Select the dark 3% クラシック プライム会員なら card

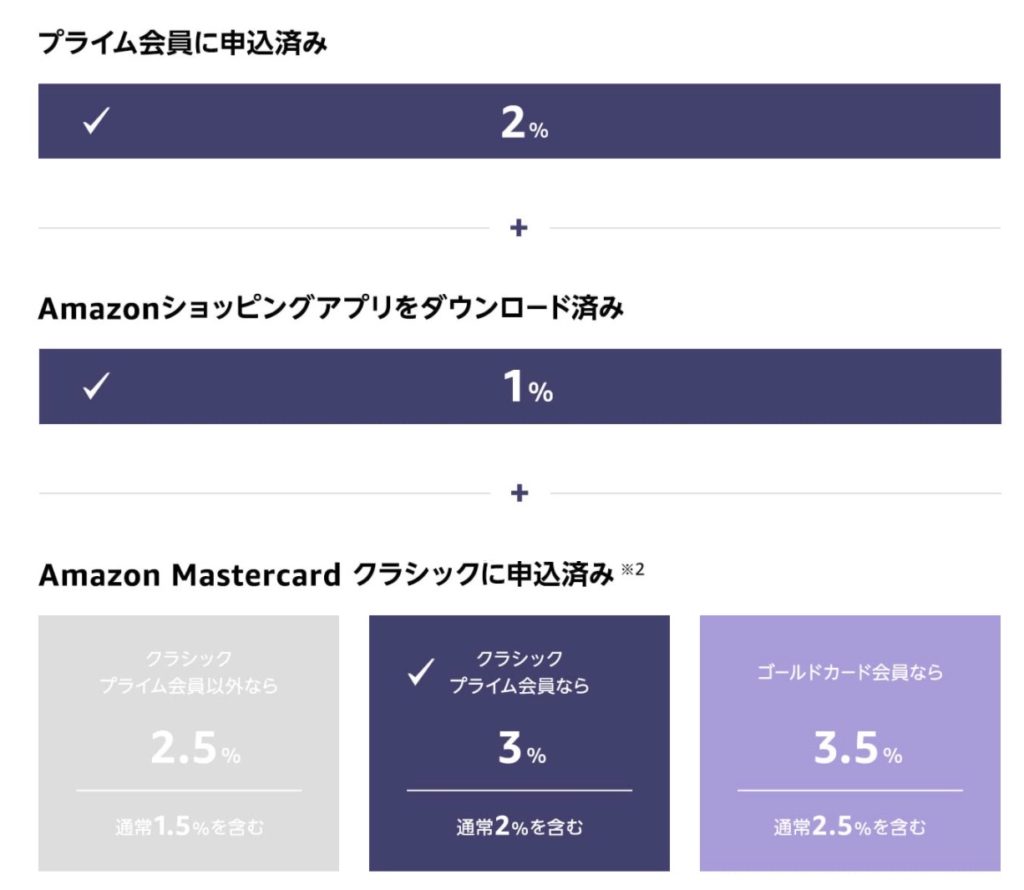click(x=519, y=743)
